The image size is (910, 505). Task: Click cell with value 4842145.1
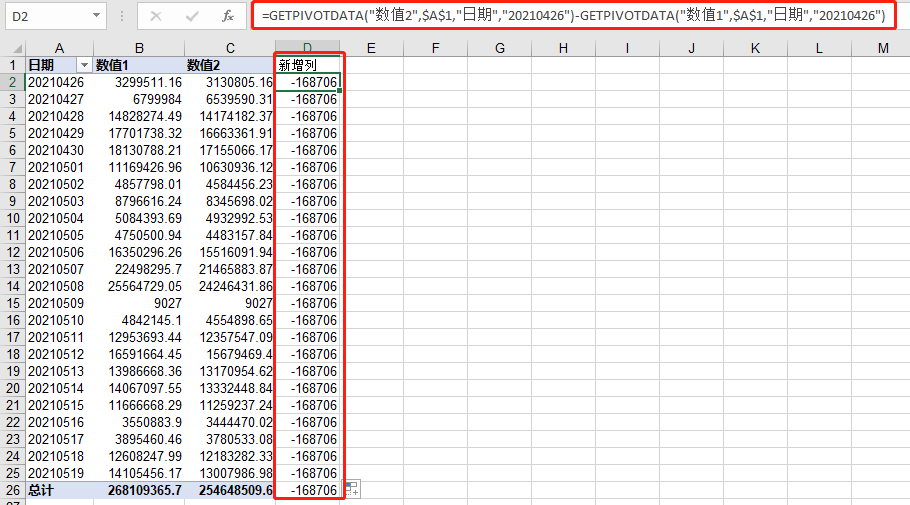[139, 320]
